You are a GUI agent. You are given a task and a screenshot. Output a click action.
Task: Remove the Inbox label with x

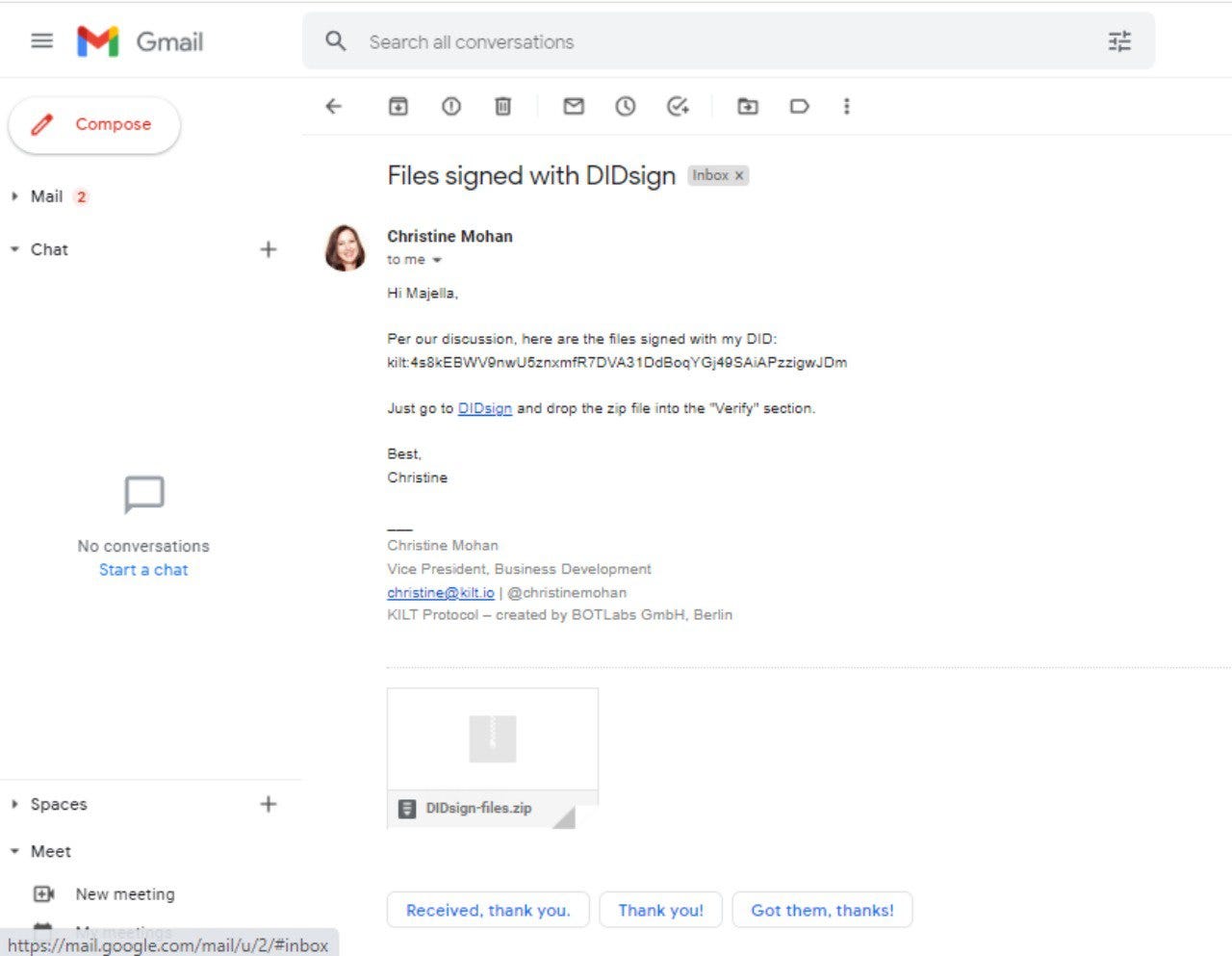(739, 175)
